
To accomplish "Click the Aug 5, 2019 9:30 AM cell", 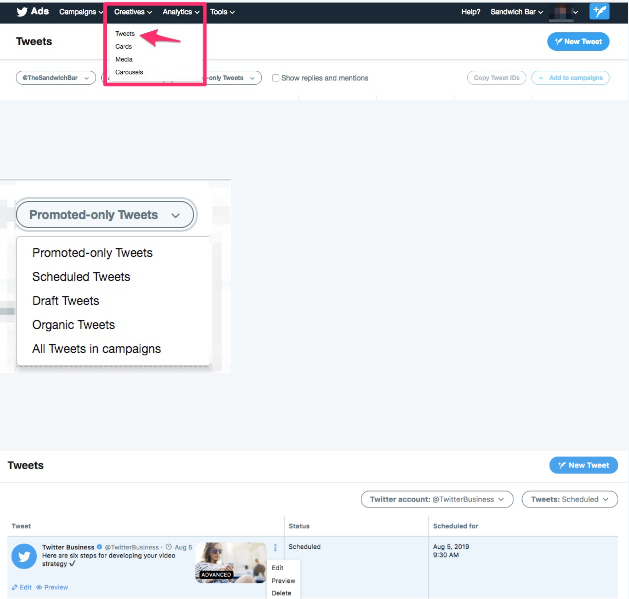I will (x=451, y=551).
